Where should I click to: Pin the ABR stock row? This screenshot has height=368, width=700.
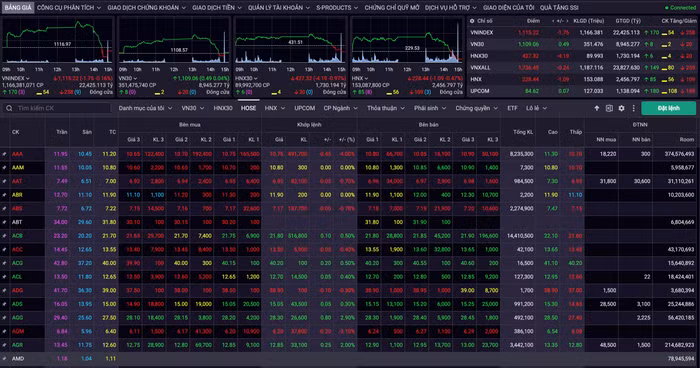tap(4, 195)
